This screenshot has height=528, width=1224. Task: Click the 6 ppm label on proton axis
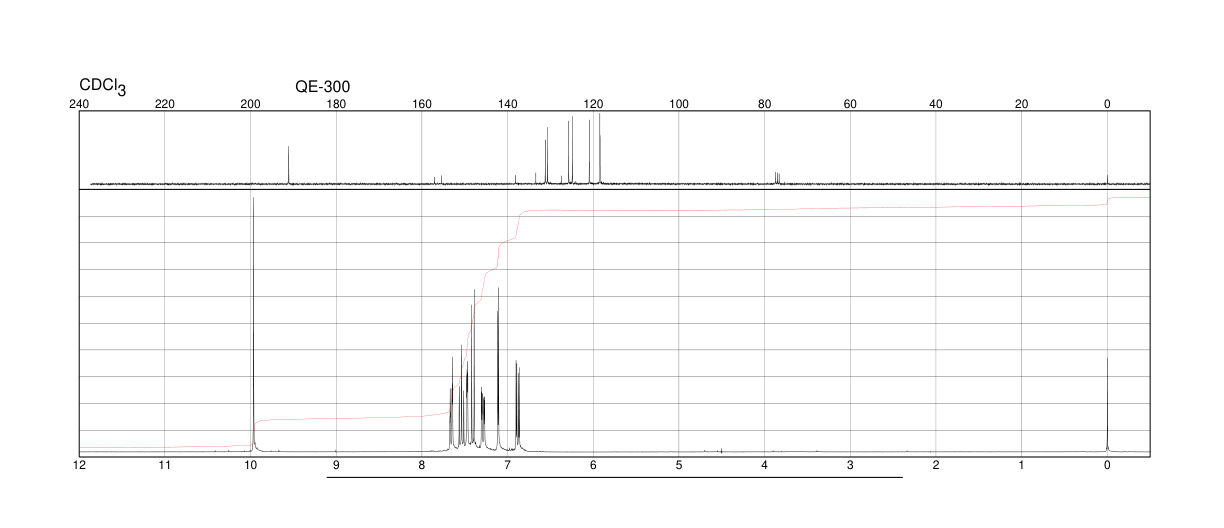593,466
